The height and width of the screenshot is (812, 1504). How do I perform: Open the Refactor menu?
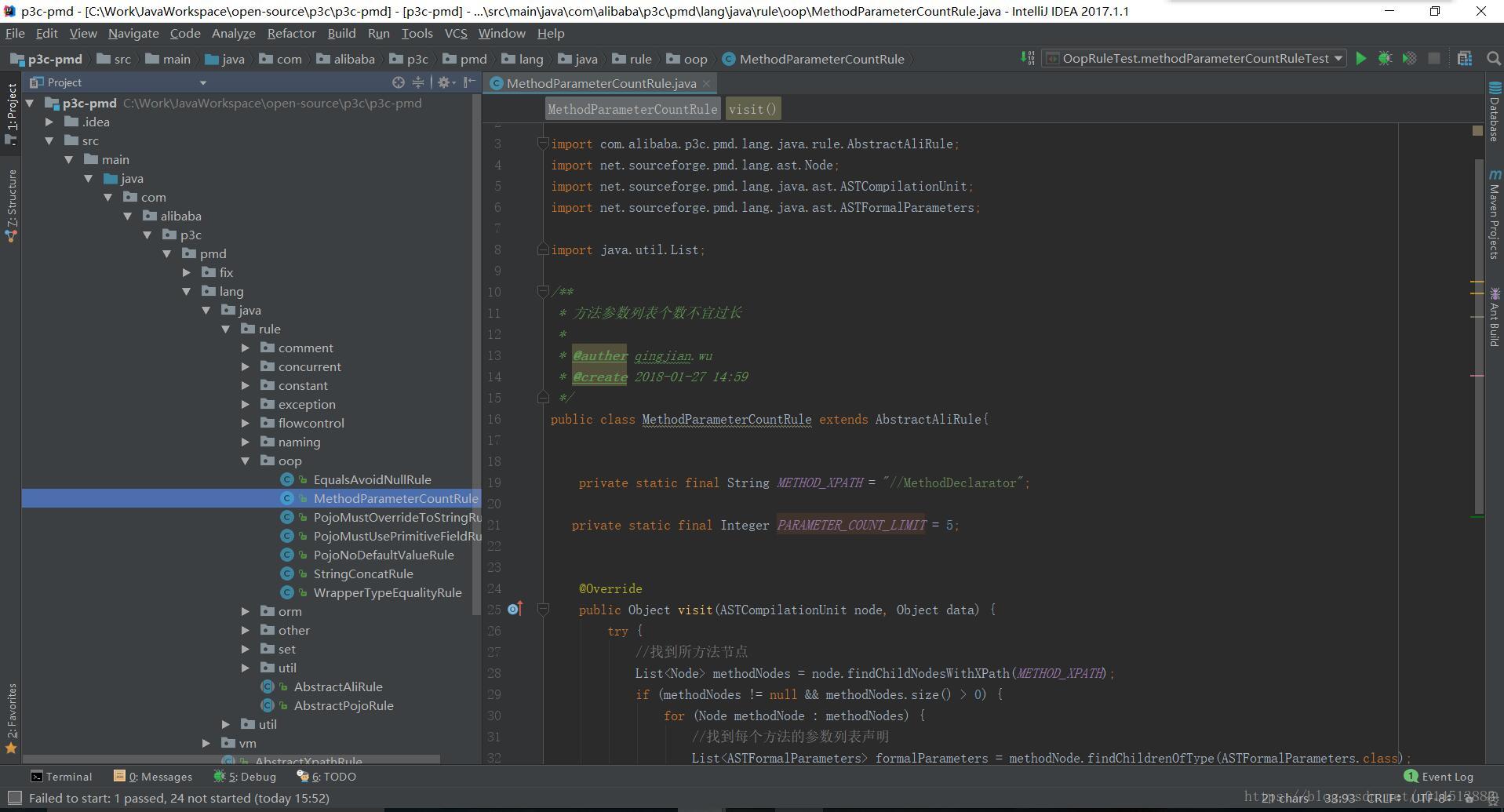[x=291, y=33]
